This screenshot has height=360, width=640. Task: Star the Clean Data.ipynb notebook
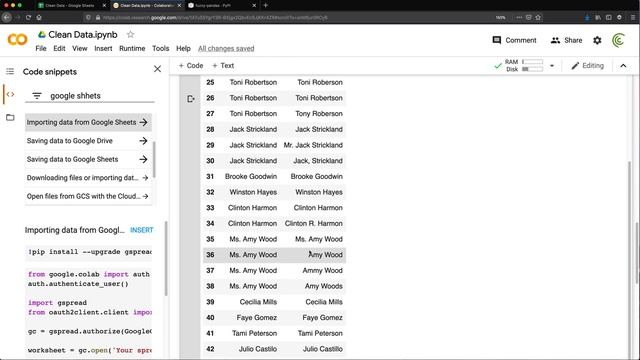pos(130,34)
